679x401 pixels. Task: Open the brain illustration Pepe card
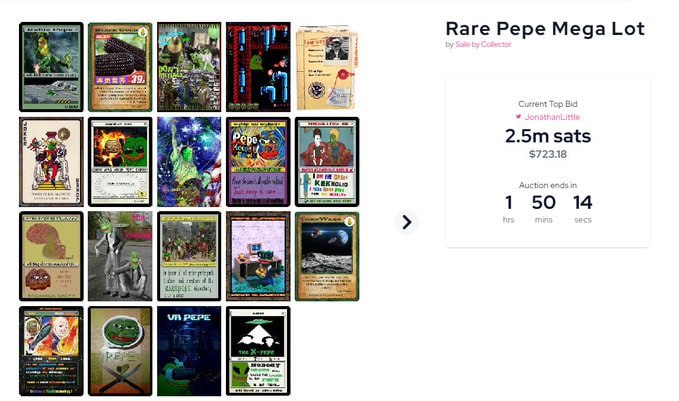pos(51,256)
